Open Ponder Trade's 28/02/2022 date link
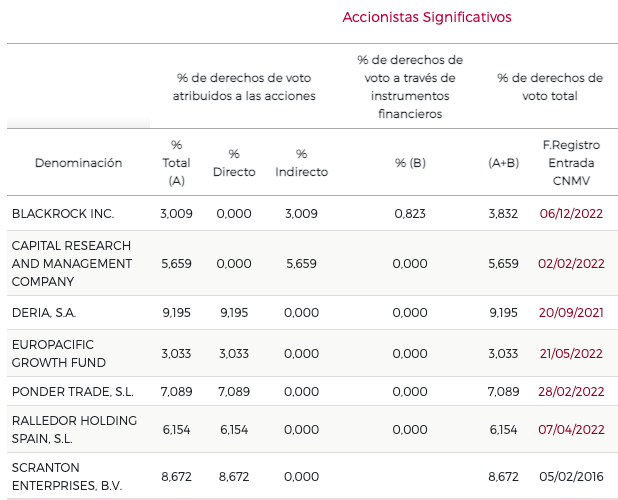618x500 pixels. (x=572, y=390)
